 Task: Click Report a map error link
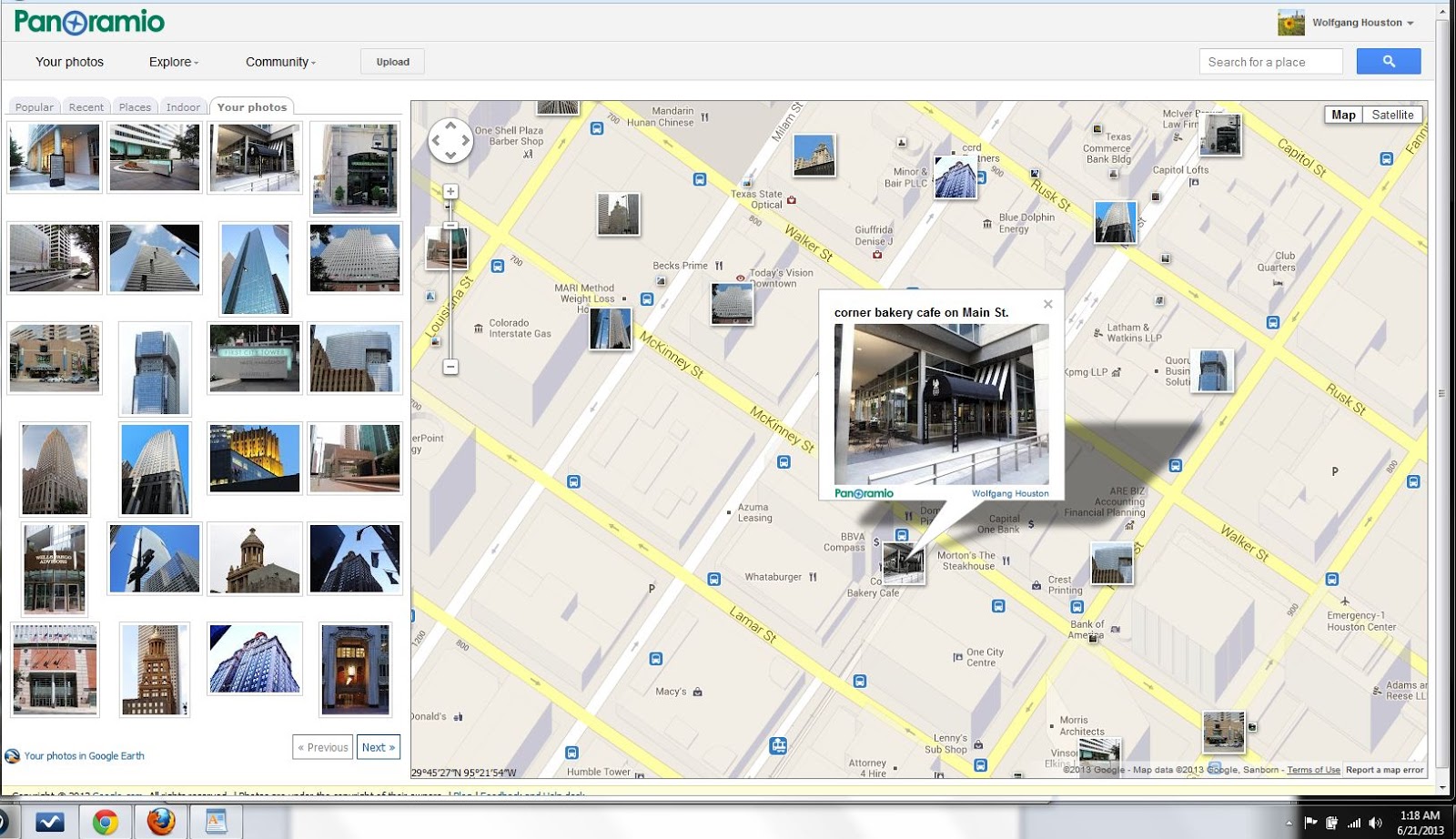[x=1384, y=770]
